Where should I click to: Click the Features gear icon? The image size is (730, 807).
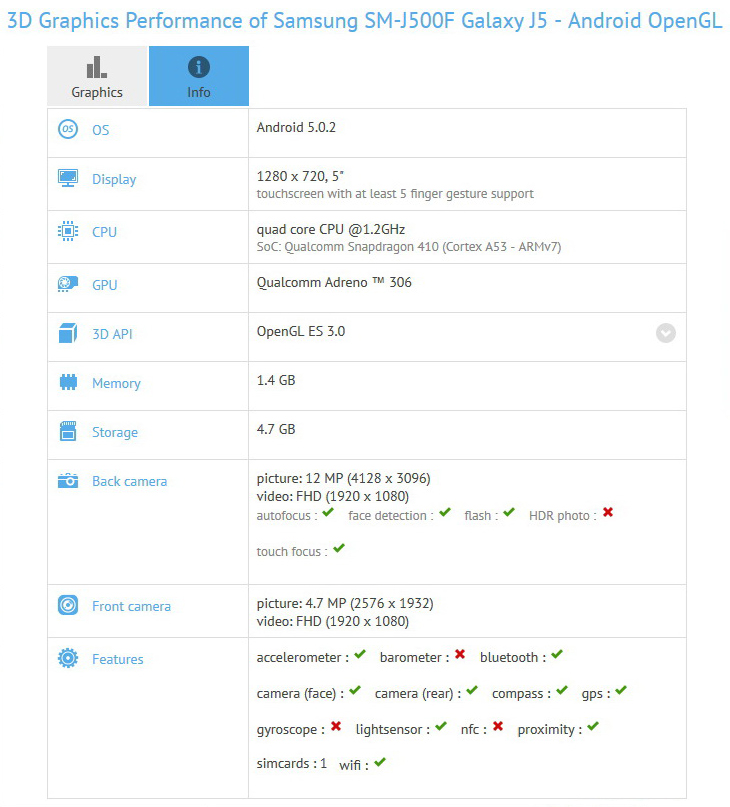(x=68, y=658)
